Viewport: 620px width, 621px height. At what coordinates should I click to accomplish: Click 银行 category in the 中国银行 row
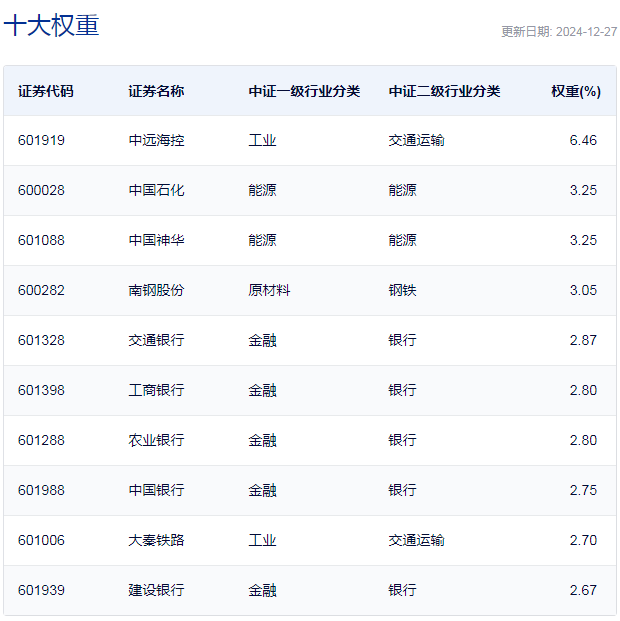[403, 490]
